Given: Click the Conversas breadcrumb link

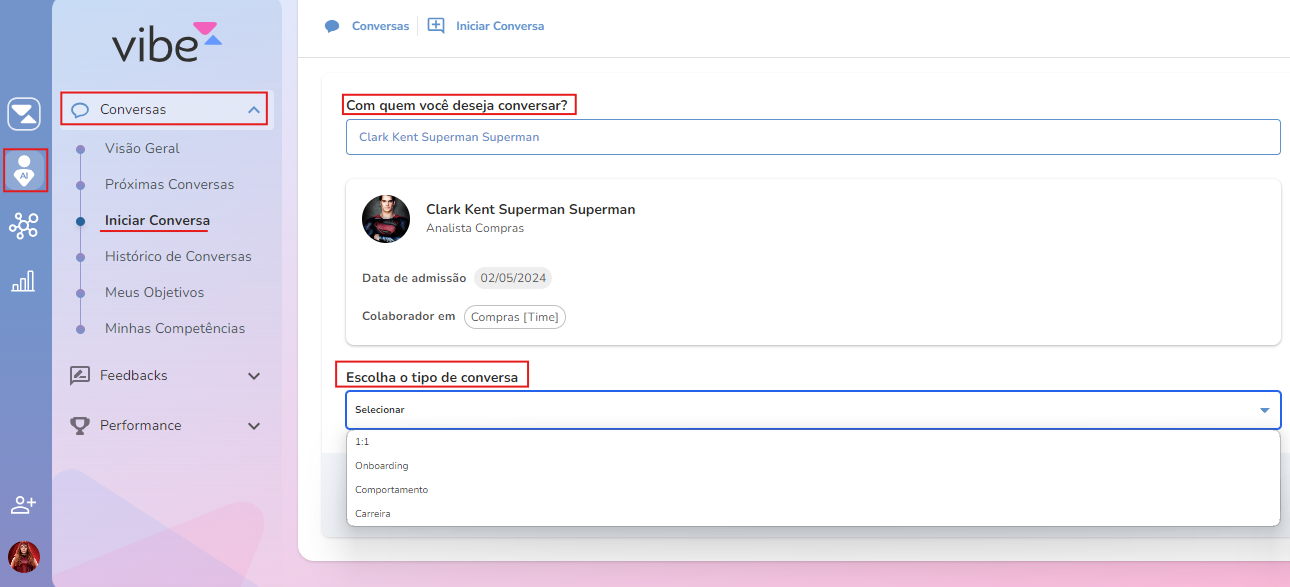Looking at the screenshot, I should 380,26.
